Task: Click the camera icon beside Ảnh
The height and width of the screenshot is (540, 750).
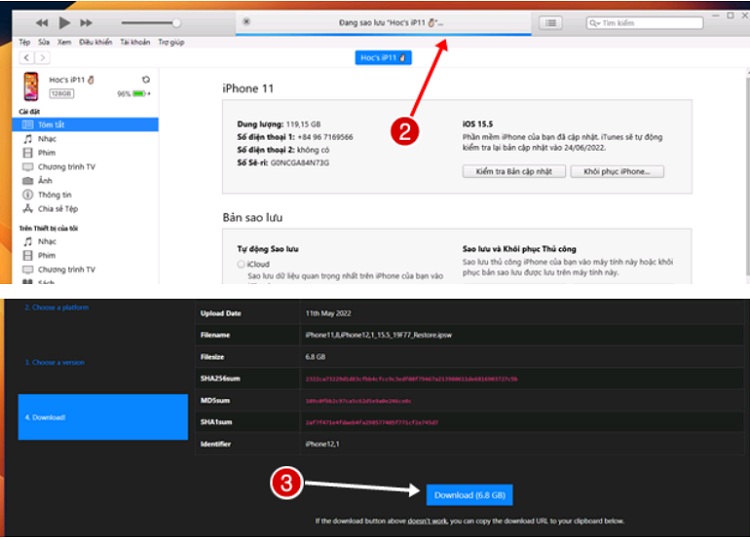Action: tap(28, 181)
